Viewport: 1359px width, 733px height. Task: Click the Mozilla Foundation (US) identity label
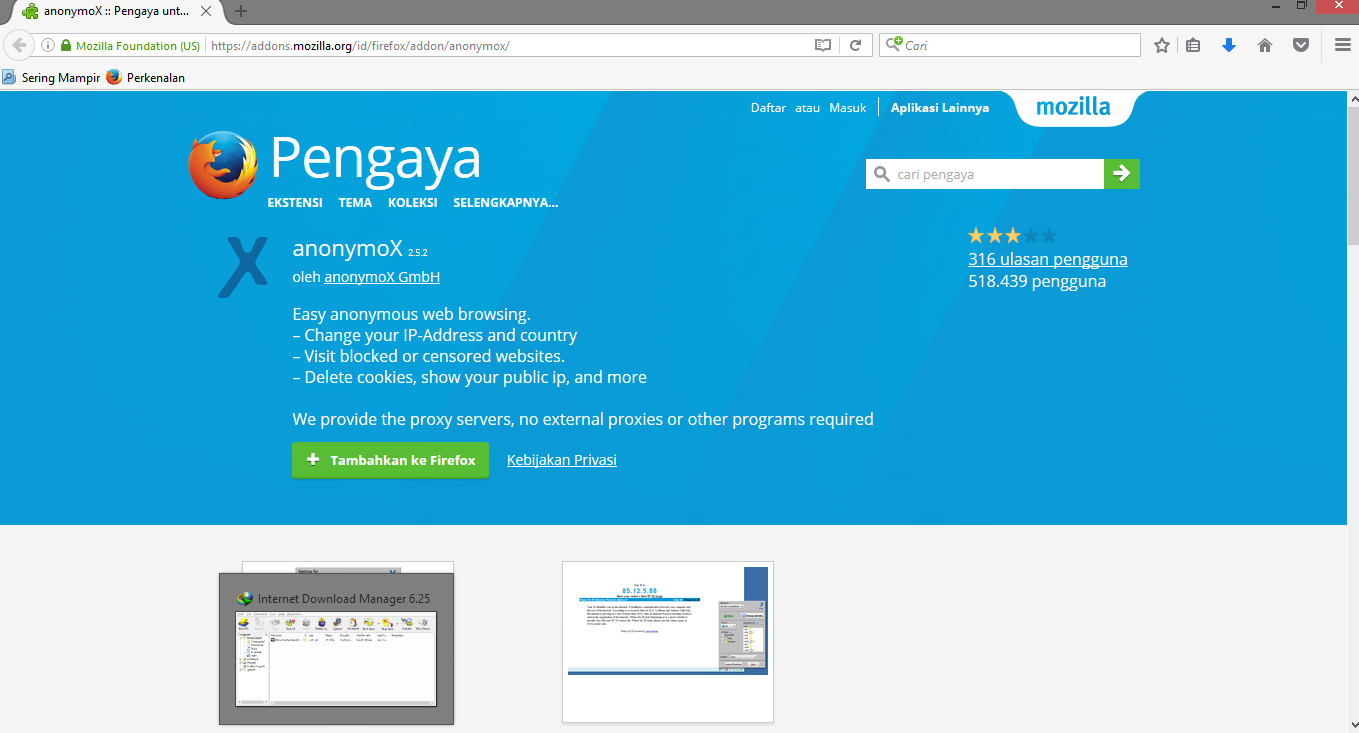point(138,46)
